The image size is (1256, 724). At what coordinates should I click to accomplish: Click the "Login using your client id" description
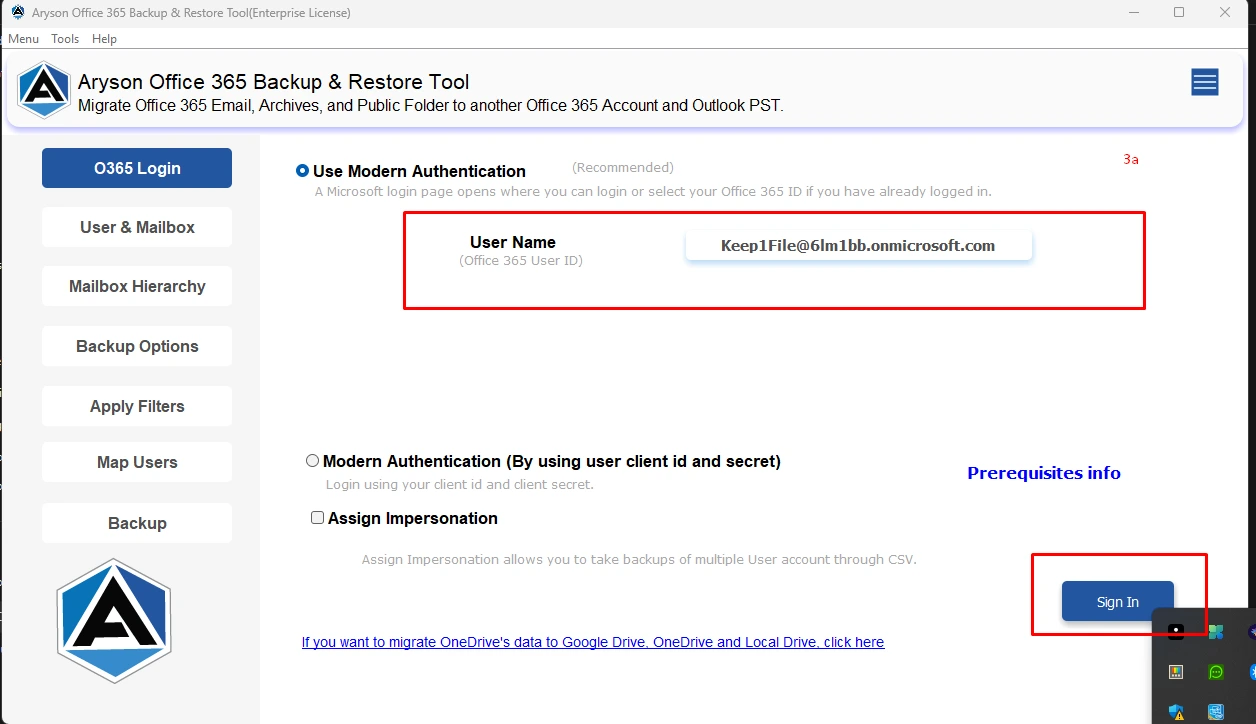tap(460, 485)
